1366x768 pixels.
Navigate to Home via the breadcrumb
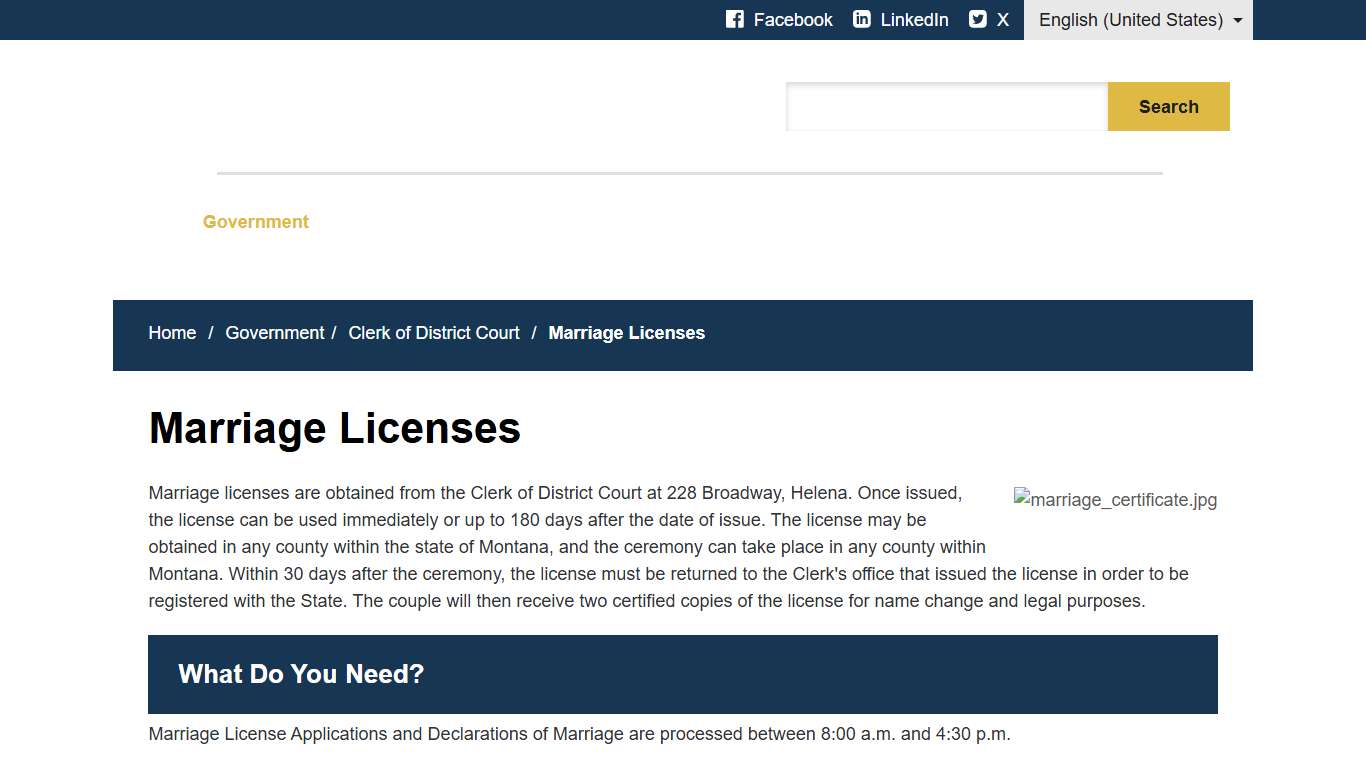click(171, 332)
